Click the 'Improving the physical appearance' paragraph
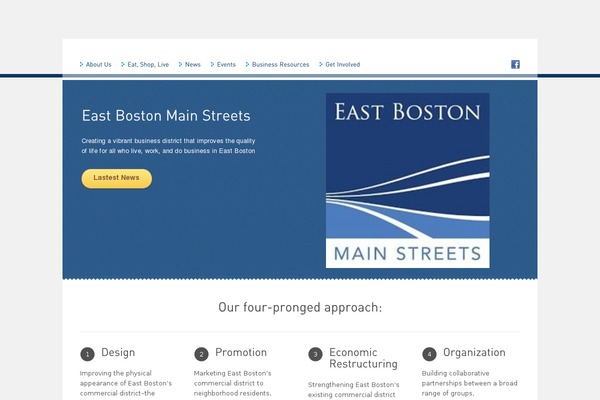 pyautogui.click(x=126, y=384)
